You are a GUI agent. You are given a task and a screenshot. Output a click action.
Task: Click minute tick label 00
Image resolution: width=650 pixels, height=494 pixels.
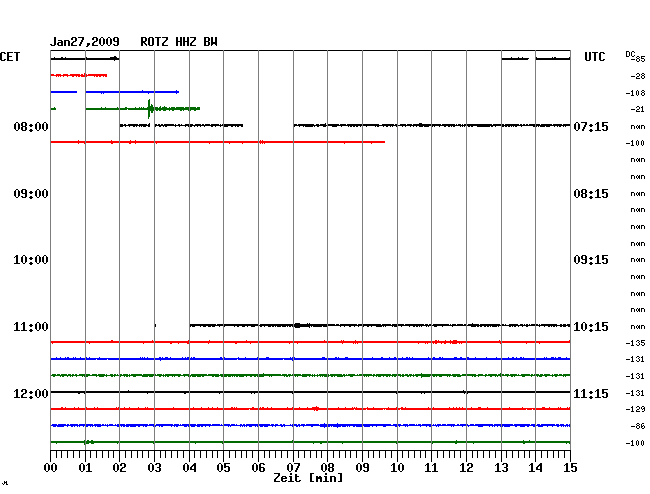(51, 467)
